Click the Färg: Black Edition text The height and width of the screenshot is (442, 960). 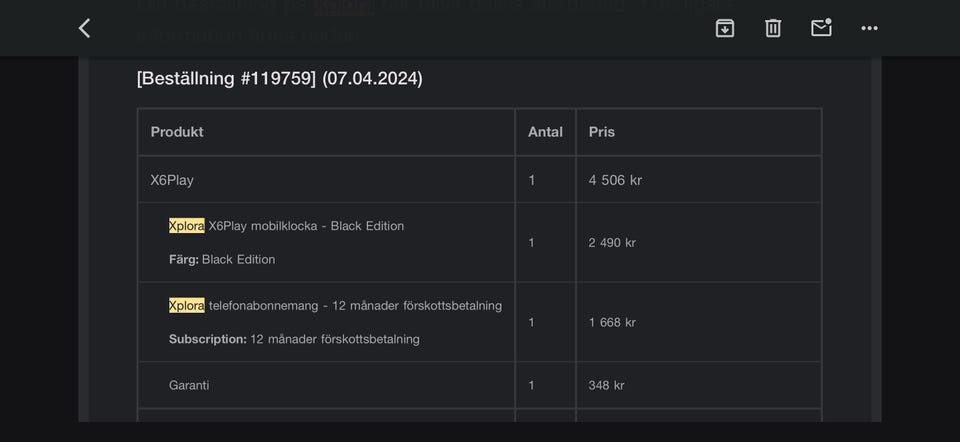pos(222,259)
